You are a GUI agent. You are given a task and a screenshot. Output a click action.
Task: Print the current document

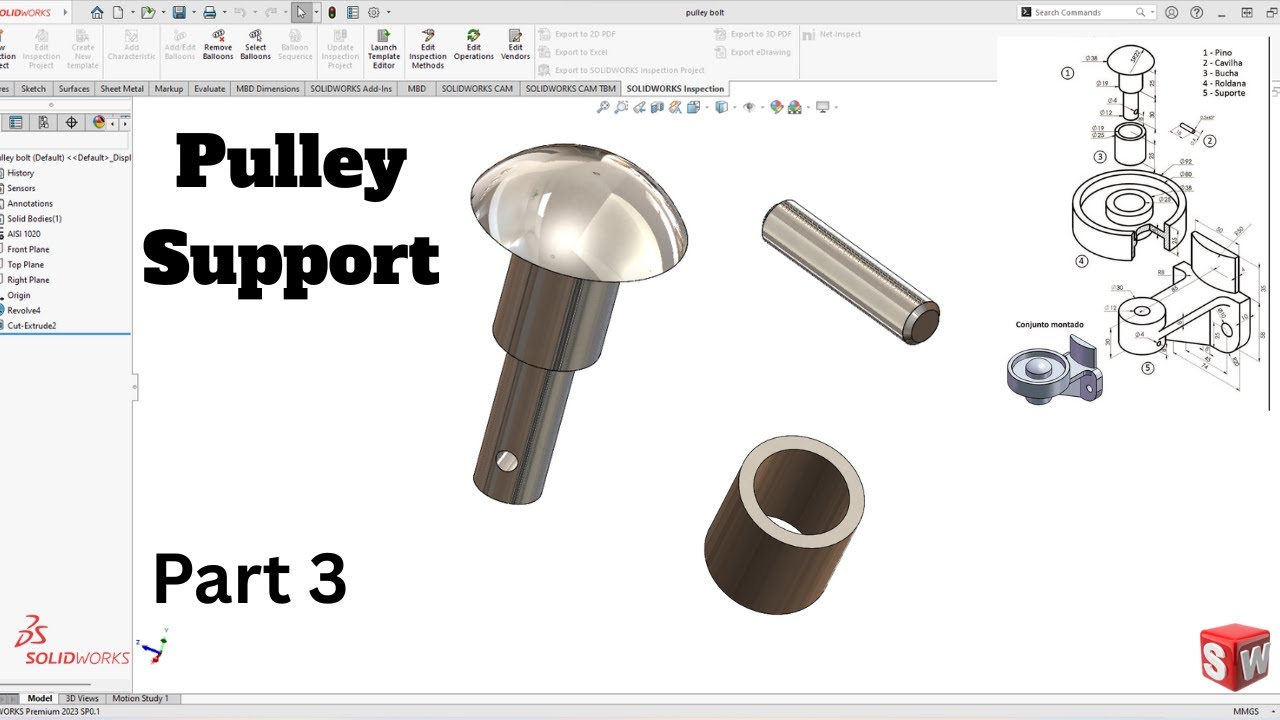pyautogui.click(x=209, y=12)
